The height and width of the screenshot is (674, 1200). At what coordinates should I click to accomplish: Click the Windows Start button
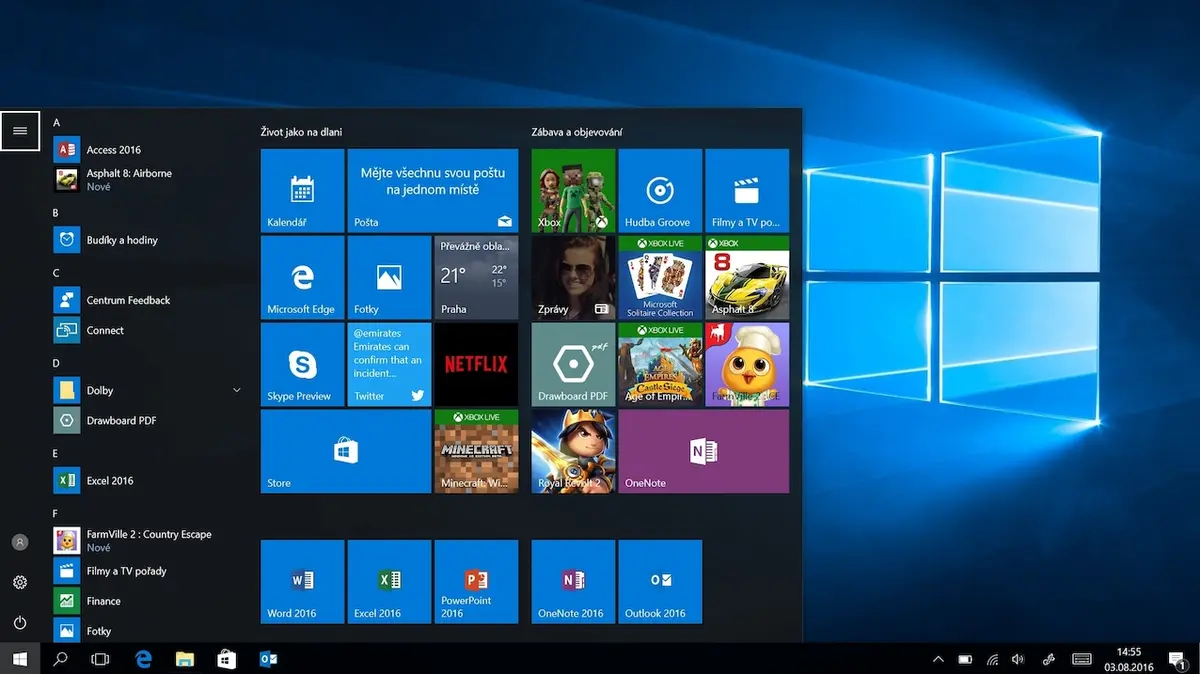[20, 659]
